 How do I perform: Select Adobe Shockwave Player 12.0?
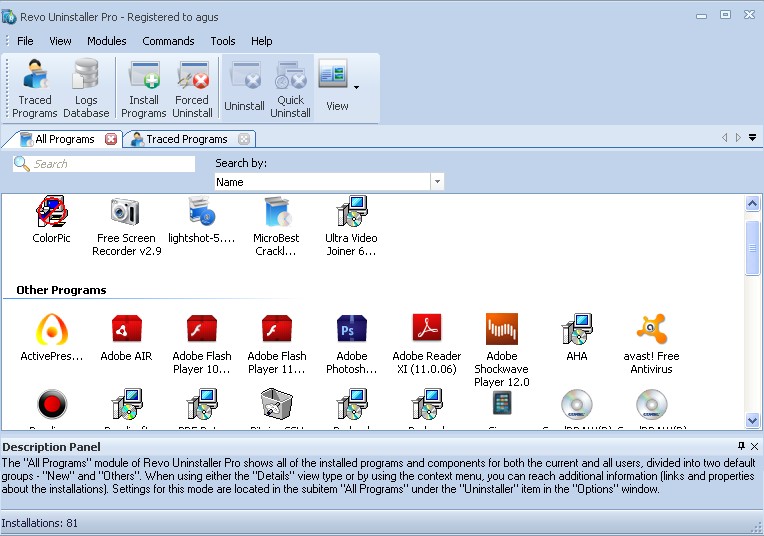tap(502, 350)
